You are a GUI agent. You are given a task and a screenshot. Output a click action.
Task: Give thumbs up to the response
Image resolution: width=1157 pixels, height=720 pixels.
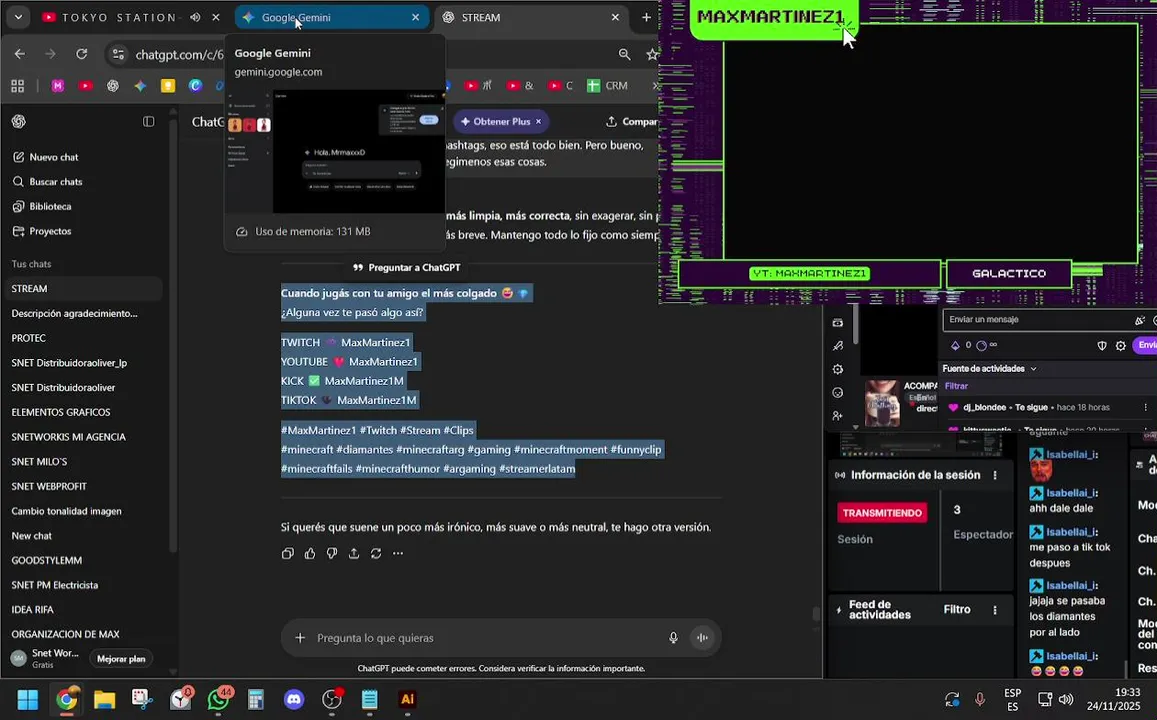310,553
